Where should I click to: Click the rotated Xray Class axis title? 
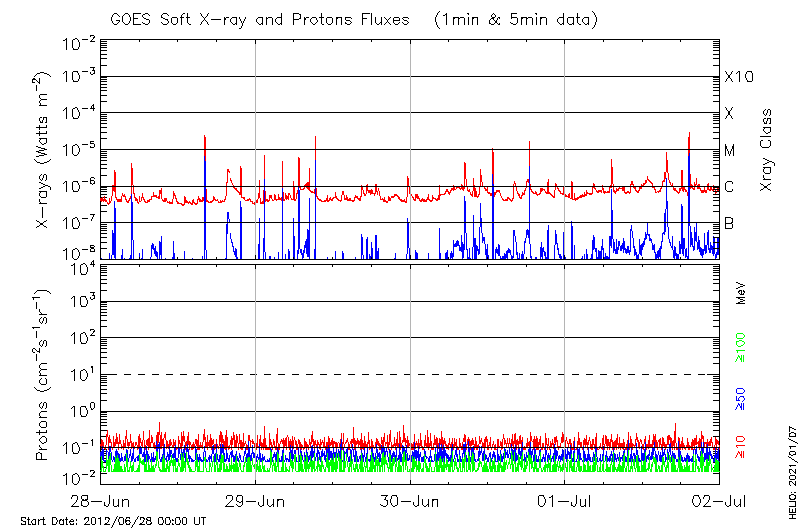click(767, 150)
